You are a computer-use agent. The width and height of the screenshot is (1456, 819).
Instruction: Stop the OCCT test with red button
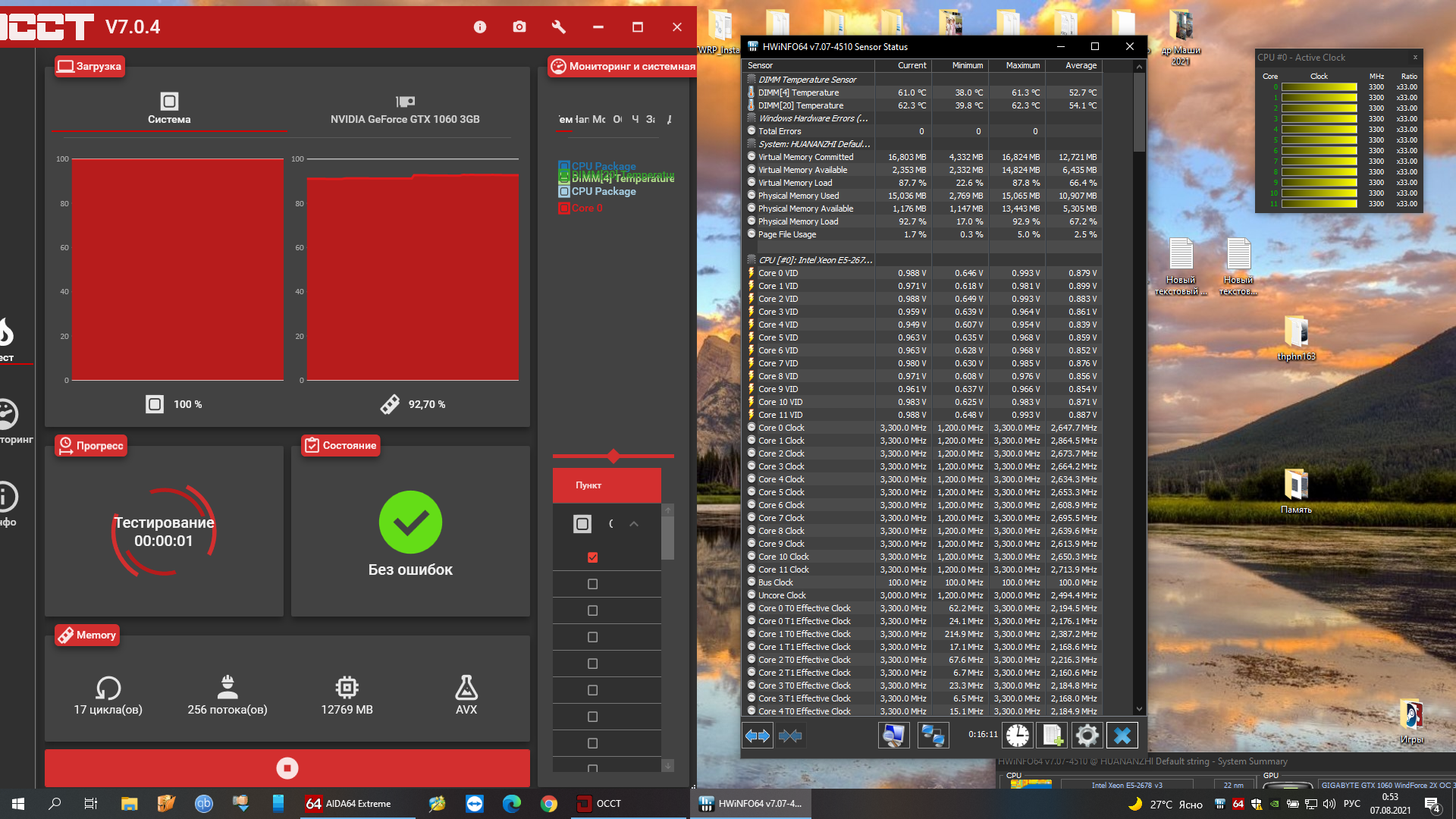287,768
